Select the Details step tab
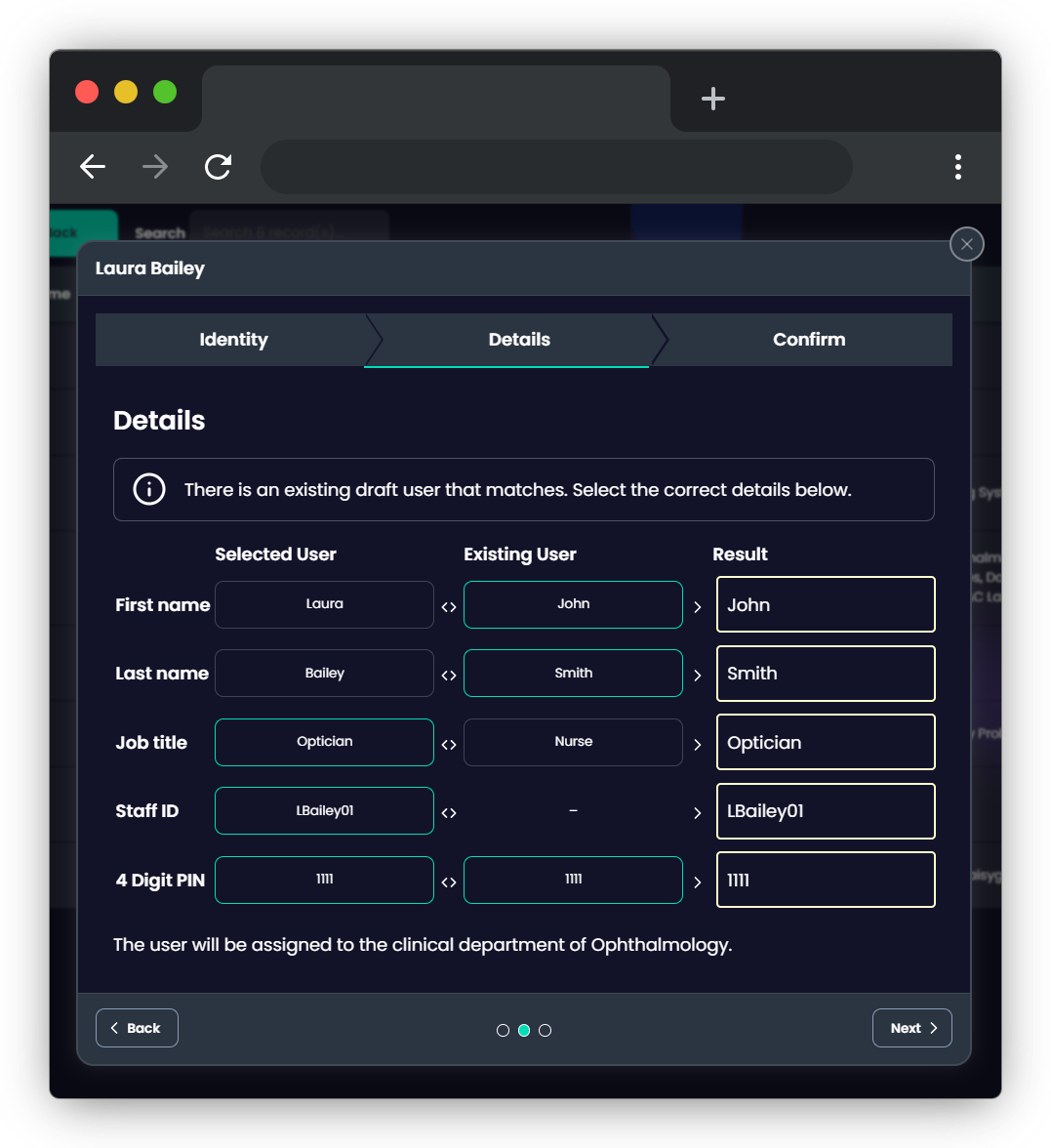1051x1148 pixels. point(519,340)
